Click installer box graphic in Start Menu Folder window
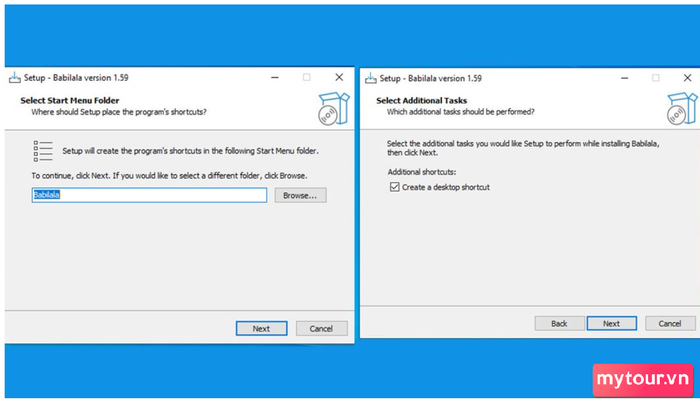Image resolution: width=700 pixels, height=405 pixels. (334, 108)
